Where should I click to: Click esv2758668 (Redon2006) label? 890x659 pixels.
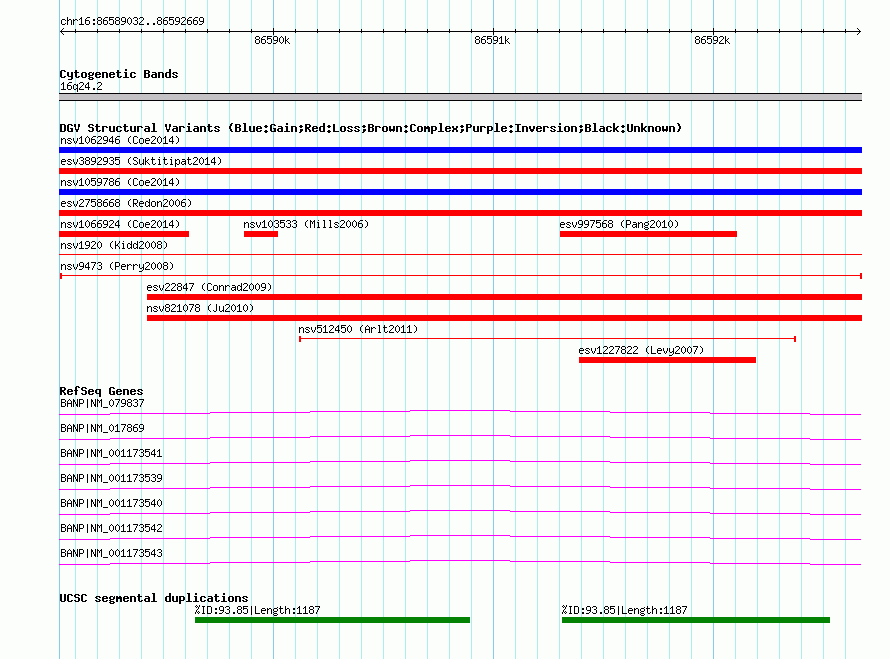pyautogui.click(x=126, y=203)
